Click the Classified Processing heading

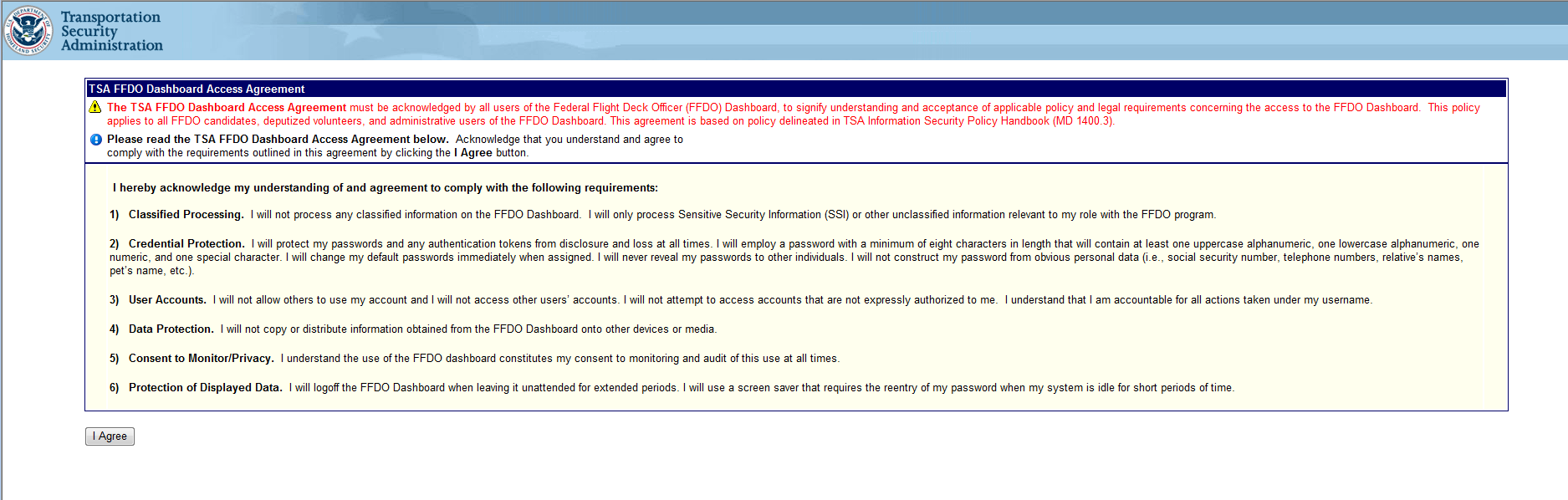click(186, 215)
